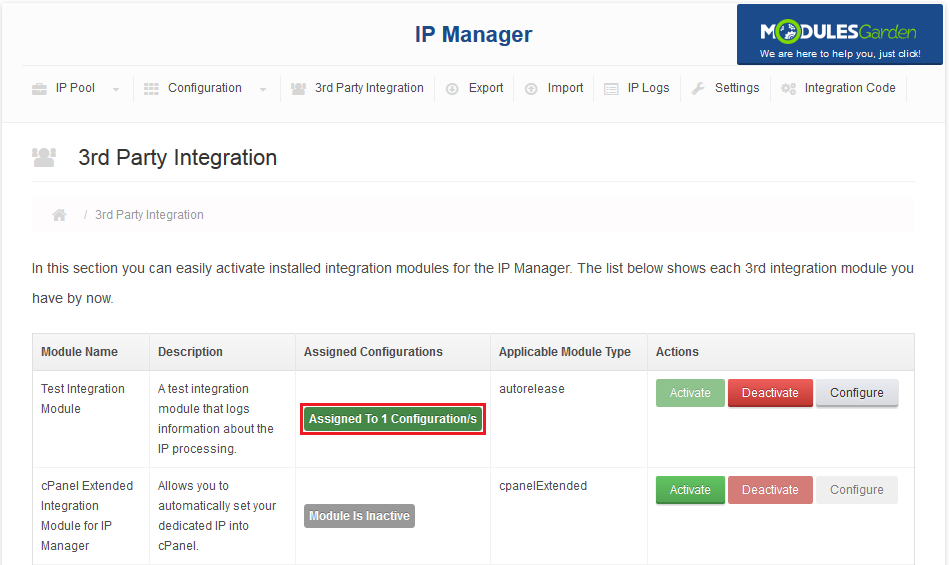Click the Module Is Inactive badge
Screen dimensions: 950x565
pos(359,516)
